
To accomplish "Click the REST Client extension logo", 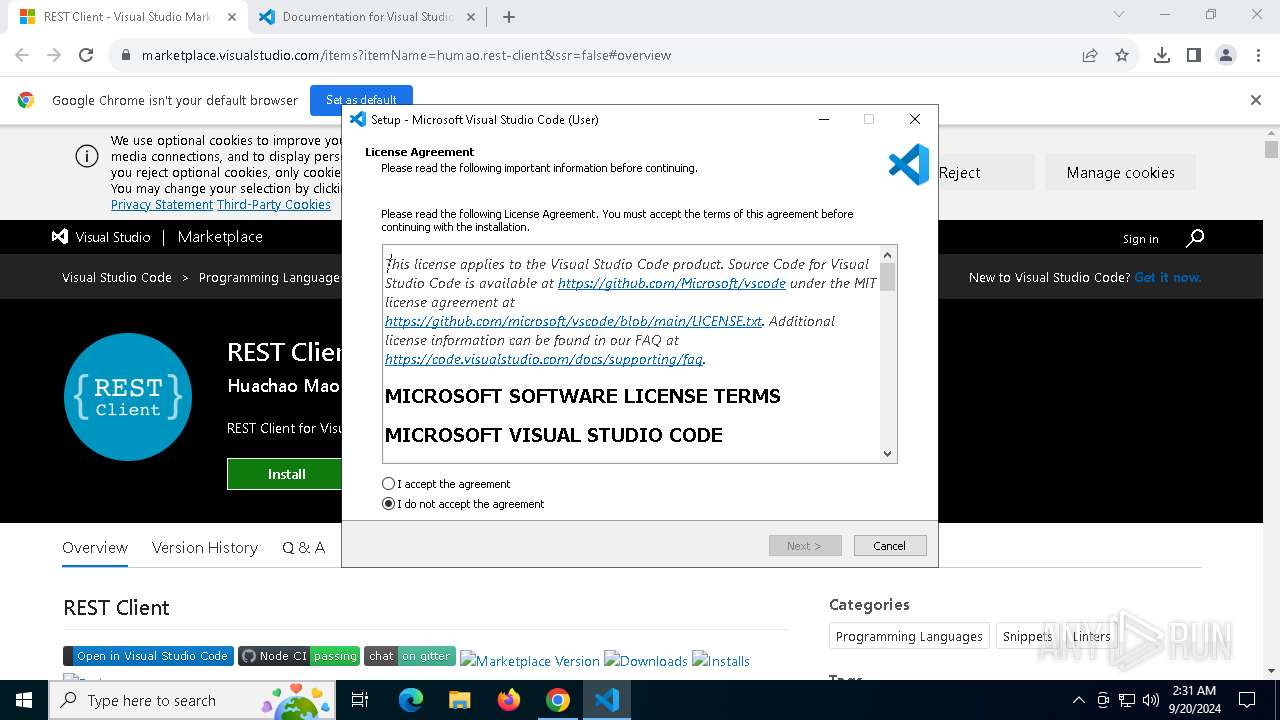I will (128, 397).
